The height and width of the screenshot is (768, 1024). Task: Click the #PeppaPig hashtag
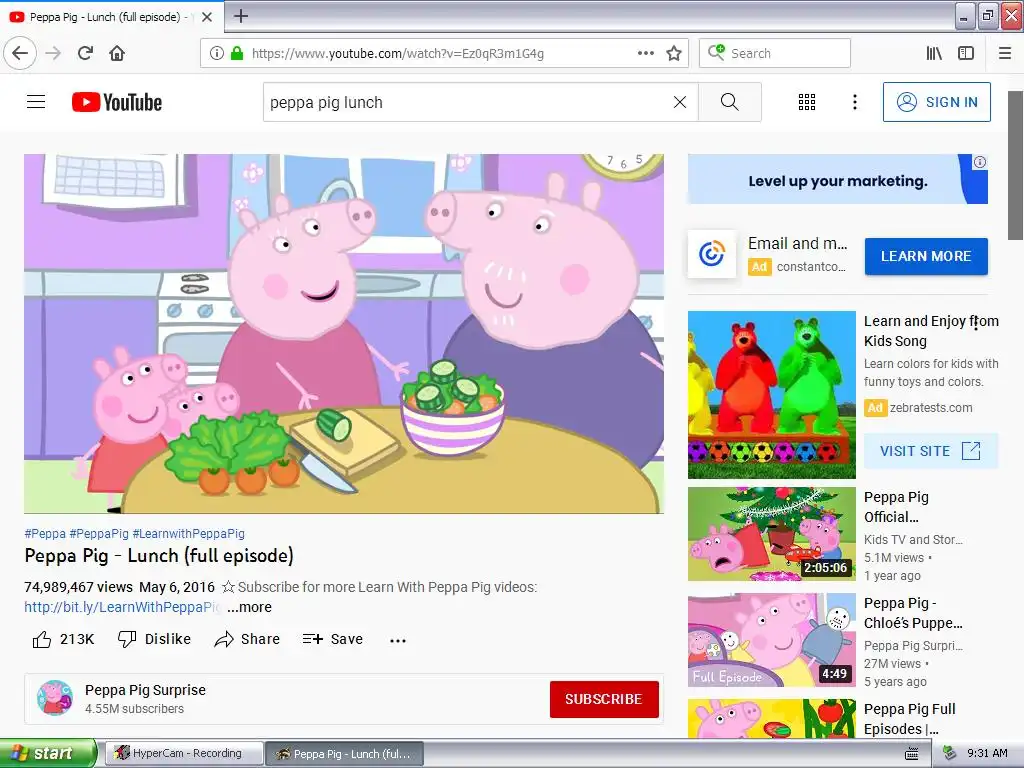(x=99, y=534)
